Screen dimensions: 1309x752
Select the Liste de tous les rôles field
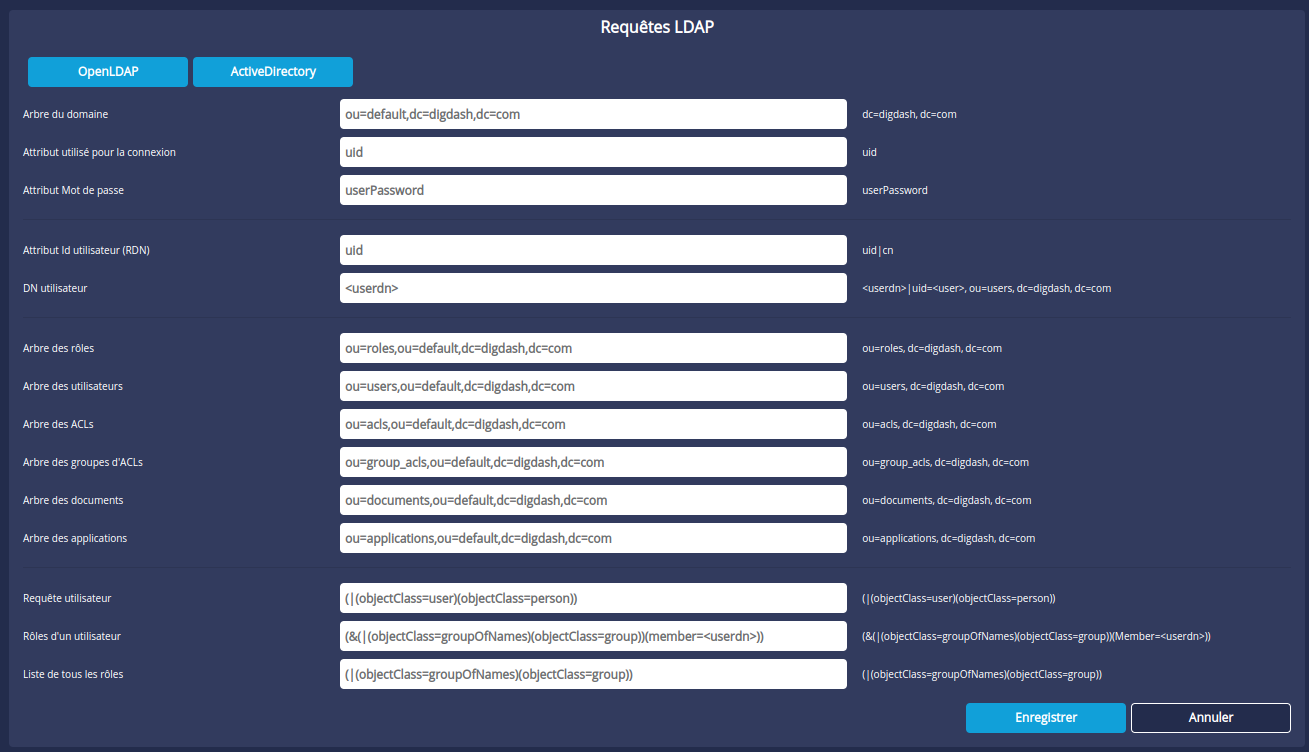pos(593,673)
